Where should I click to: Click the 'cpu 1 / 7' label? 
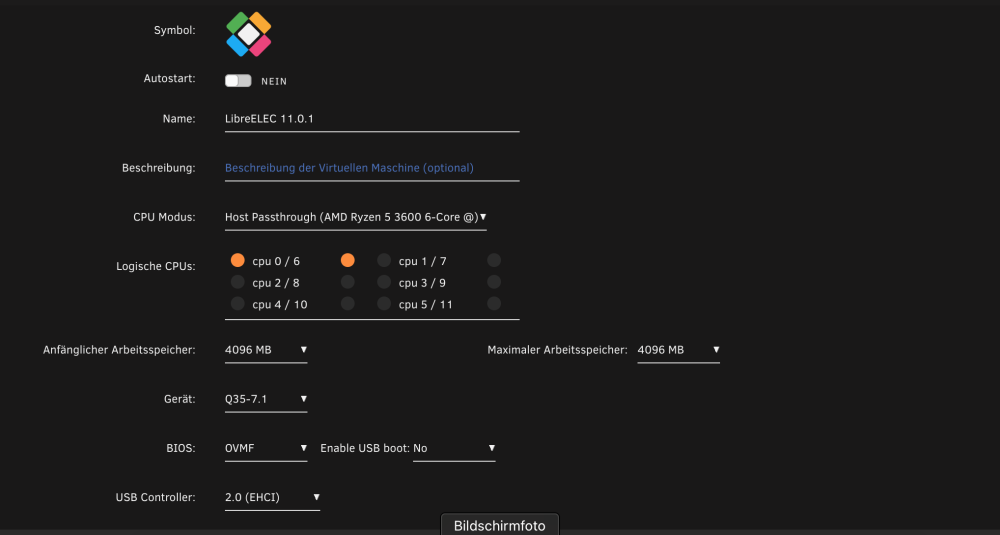(x=423, y=261)
